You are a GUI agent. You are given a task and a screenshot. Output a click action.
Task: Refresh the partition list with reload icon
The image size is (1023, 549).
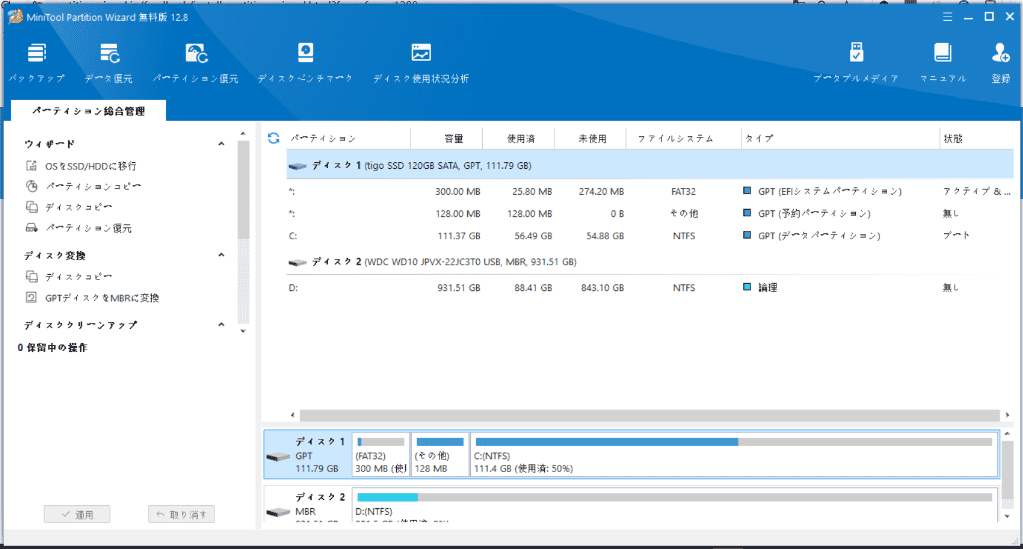click(x=273, y=138)
